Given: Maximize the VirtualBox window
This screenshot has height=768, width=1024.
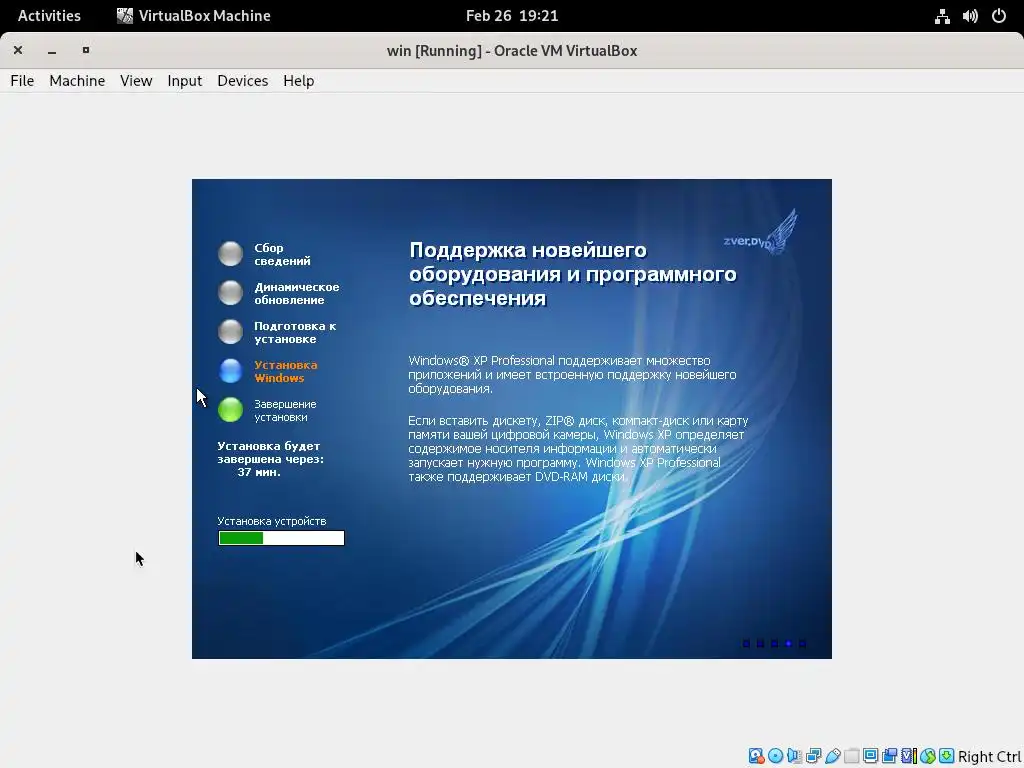Looking at the screenshot, I should pyautogui.click(x=86, y=50).
